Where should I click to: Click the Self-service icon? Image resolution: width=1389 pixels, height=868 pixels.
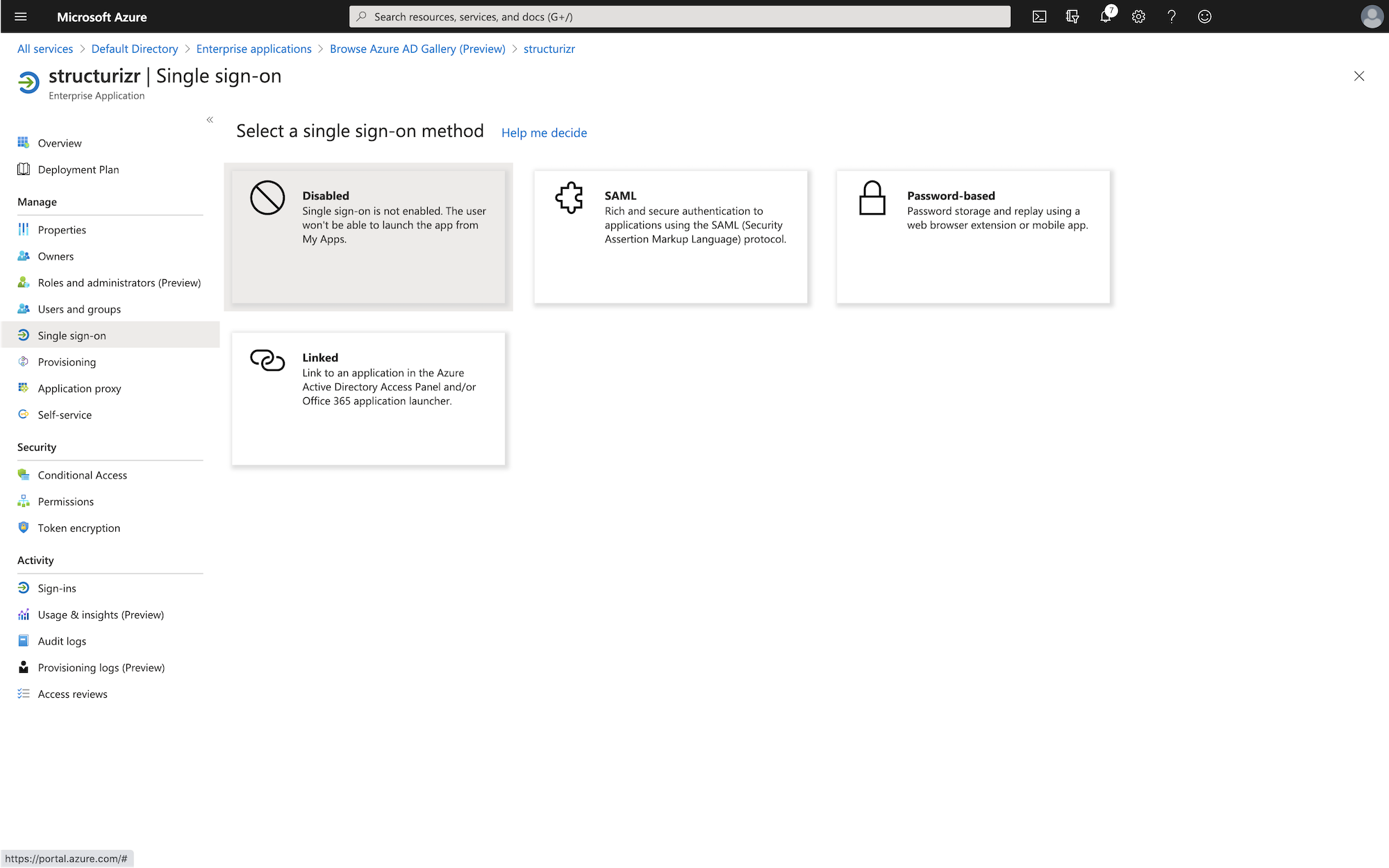(24, 414)
